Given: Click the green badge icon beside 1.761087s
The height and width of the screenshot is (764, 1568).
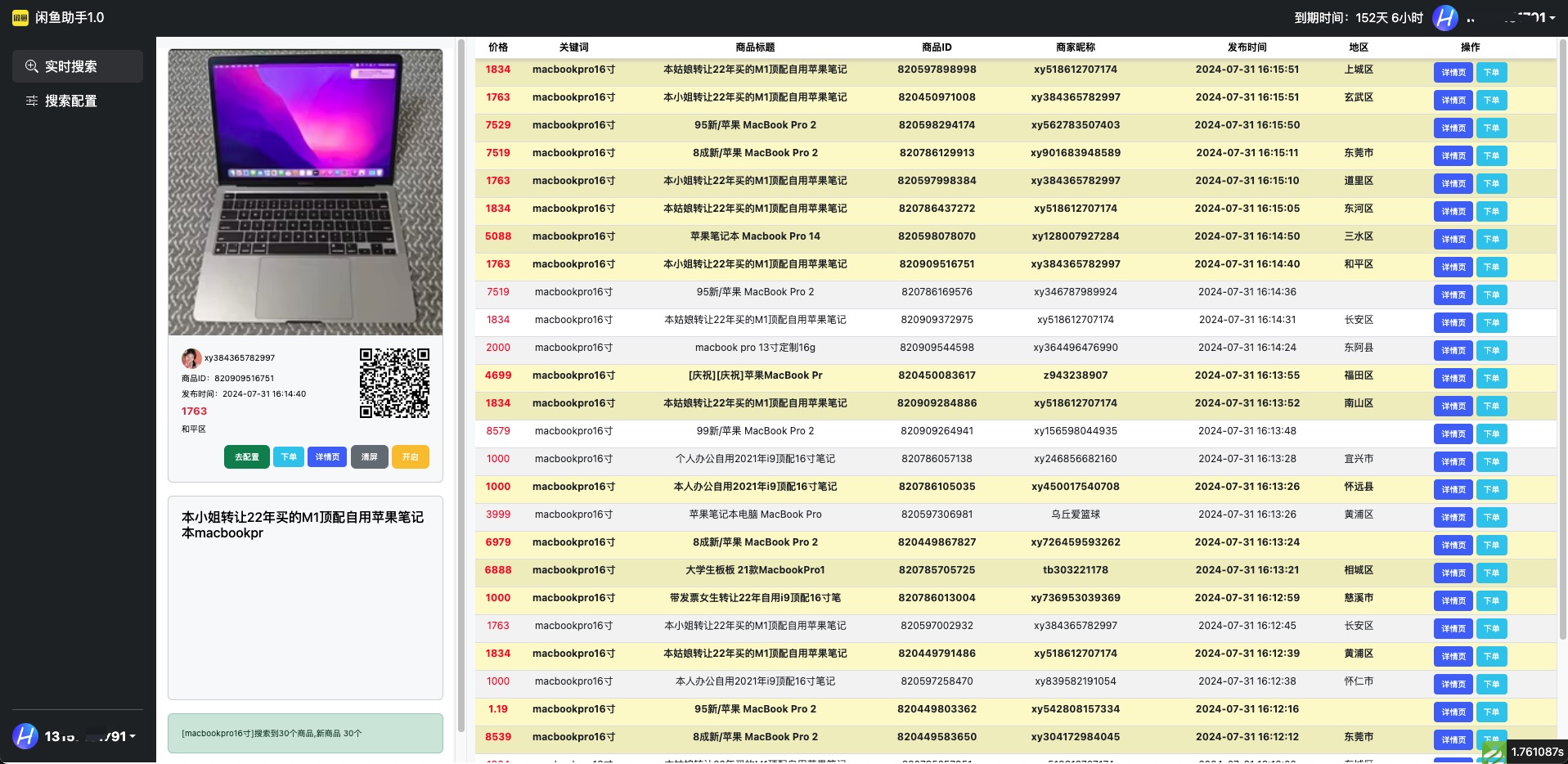Looking at the screenshot, I should pyautogui.click(x=1494, y=753).
